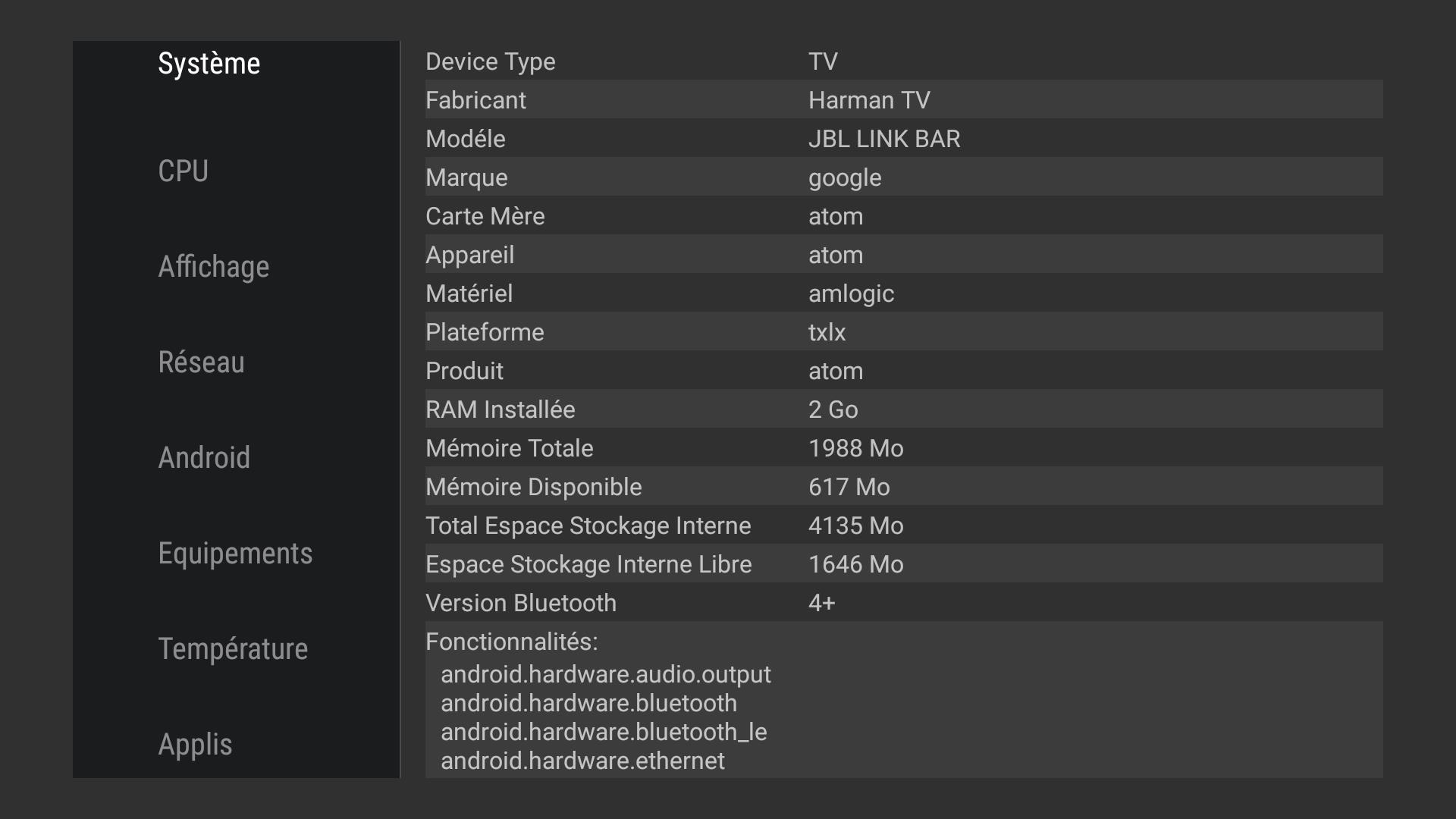1456x819 pixels.
Task: Select the Système sidebar entry
Action: pos(209,64)
